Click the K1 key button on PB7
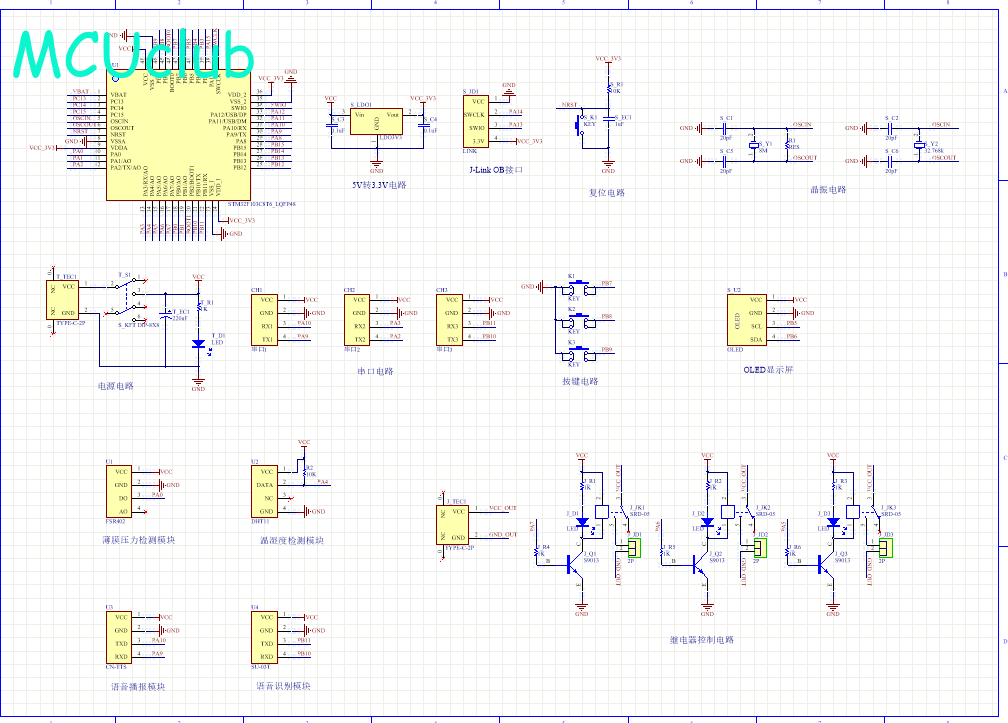Image resolution: width=1008 pixels, height=723 pixels. [x=581, y=288]
